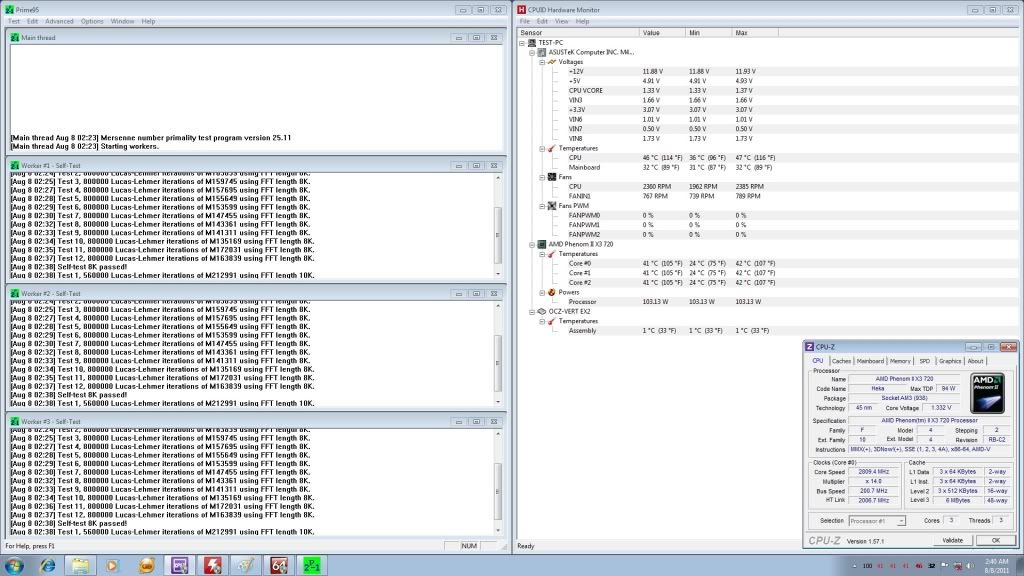This screenshot has width=1024, height=576.
Task: Click the green Prime95 taskbar icon
Action: tap(312, 566)
